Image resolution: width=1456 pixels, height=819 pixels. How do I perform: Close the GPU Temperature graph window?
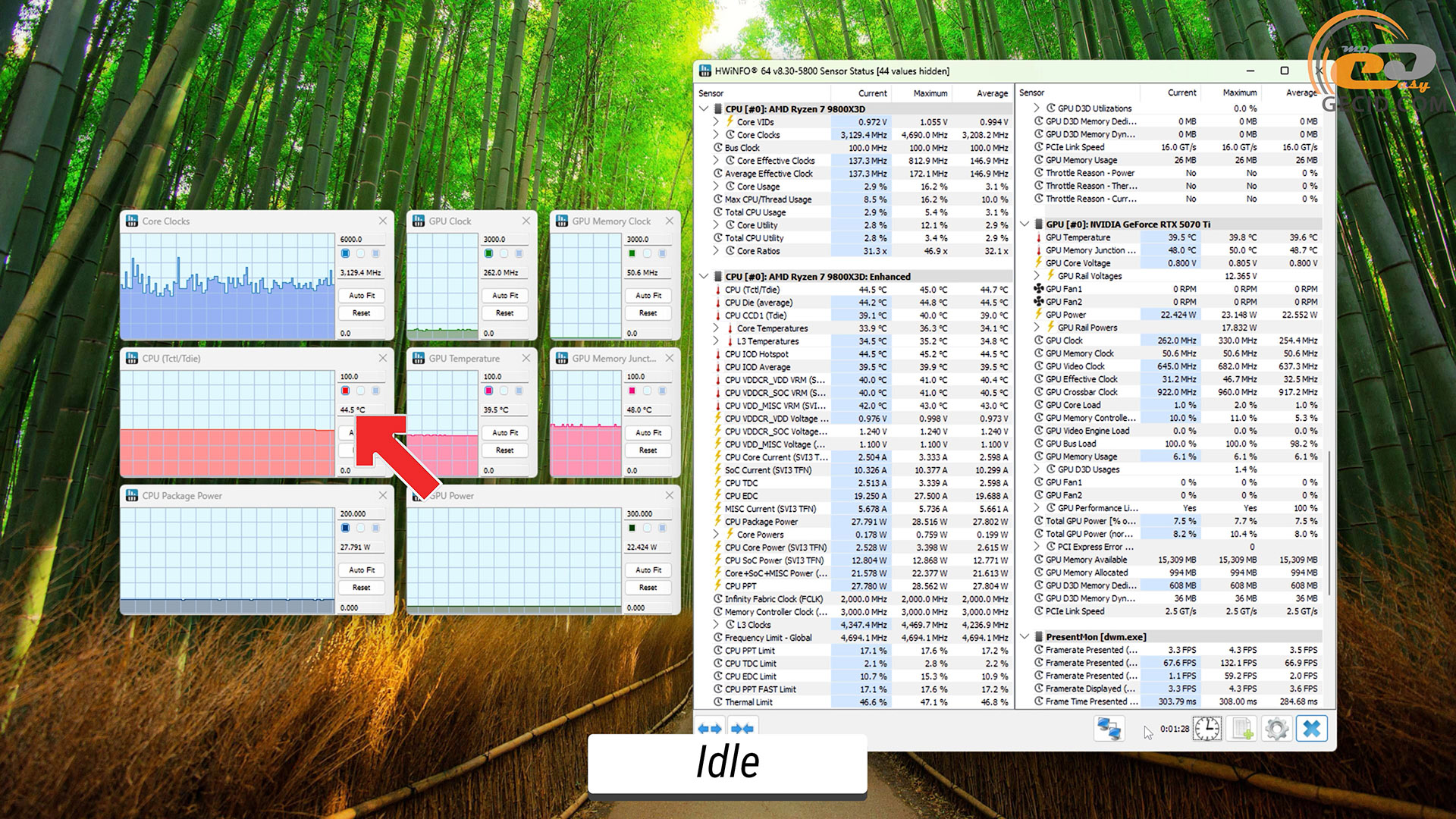(526, 358)
